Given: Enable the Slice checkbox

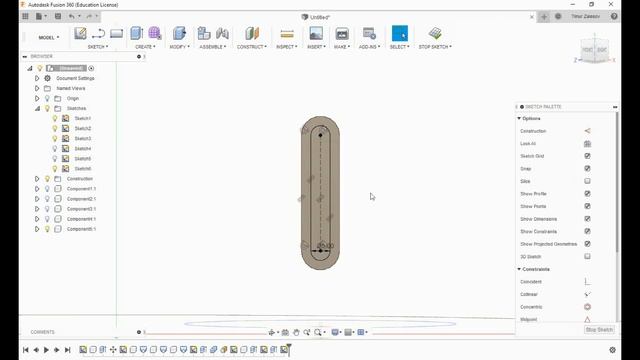Looking at the screenshot, I should point(587,181).
